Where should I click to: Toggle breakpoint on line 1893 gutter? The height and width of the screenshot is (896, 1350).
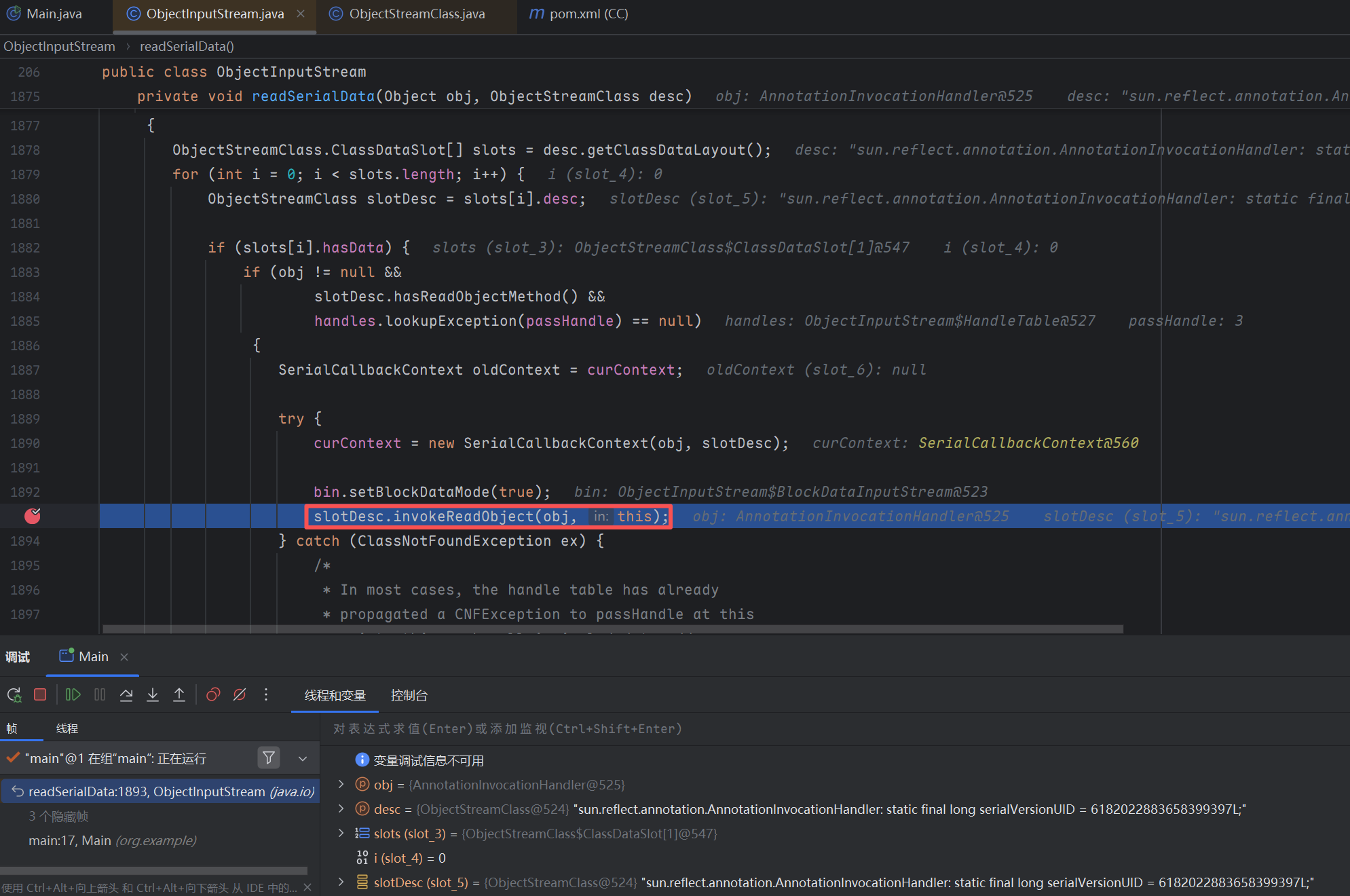click(32, 517)
